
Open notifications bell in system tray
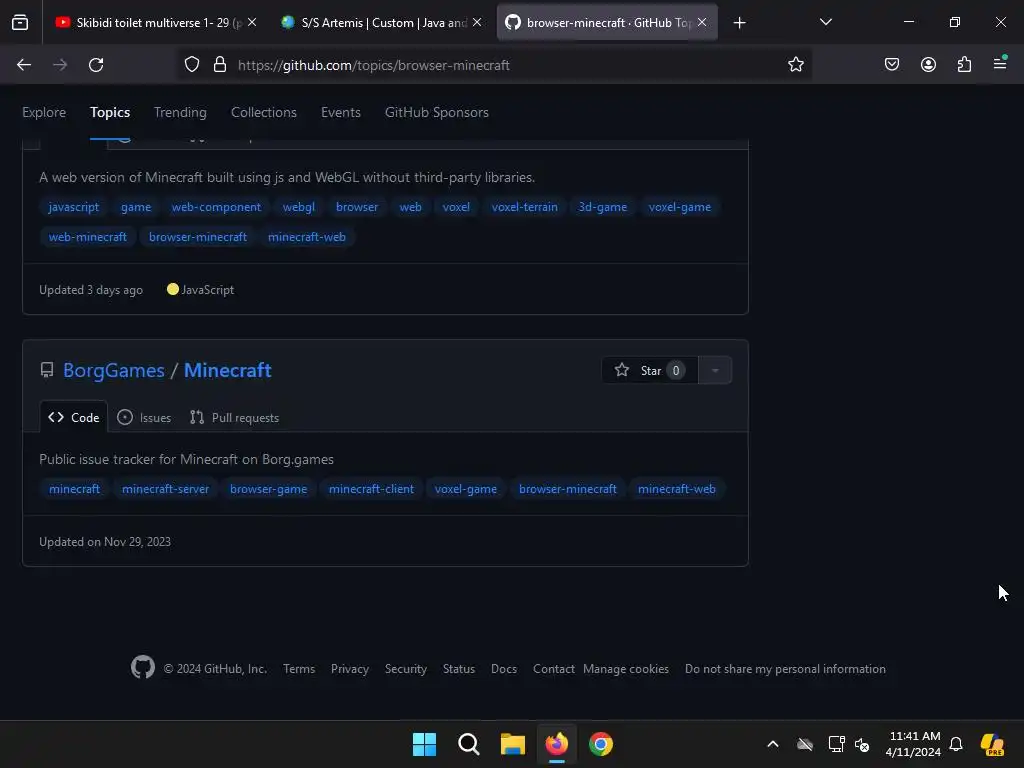click(956, 744)
